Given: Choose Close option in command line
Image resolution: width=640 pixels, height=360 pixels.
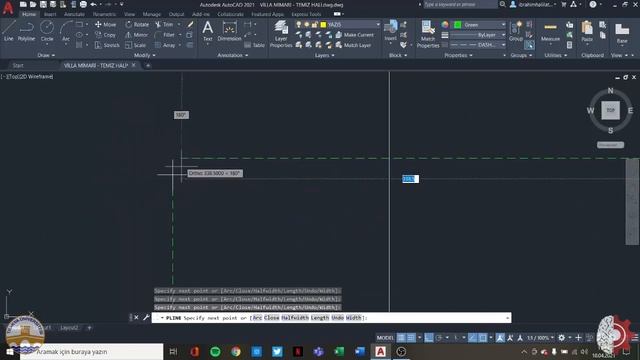Looking at the screenshot, I should pyautogui.click(x=272, y=318).
